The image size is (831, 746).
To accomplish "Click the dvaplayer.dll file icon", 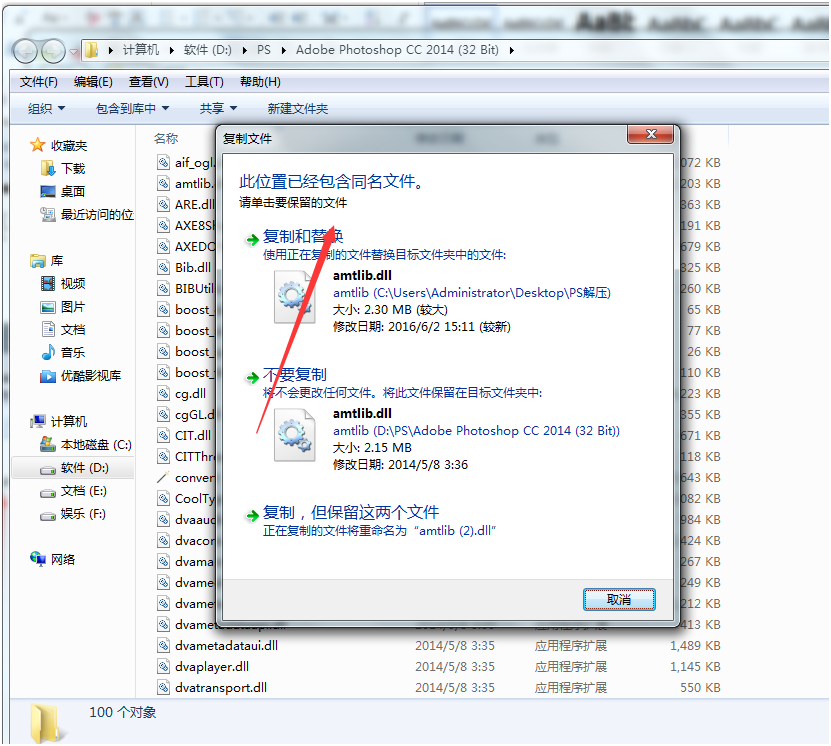I will click(163, 667).
